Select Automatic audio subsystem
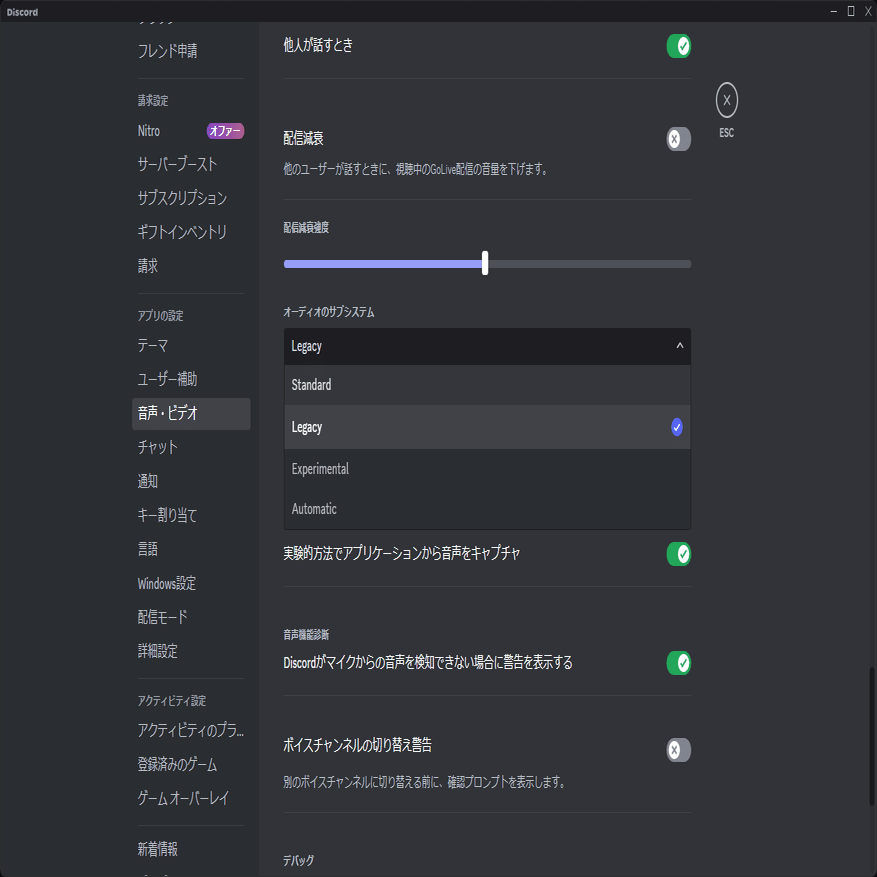 pyautogui.click(x=487, y=508)
